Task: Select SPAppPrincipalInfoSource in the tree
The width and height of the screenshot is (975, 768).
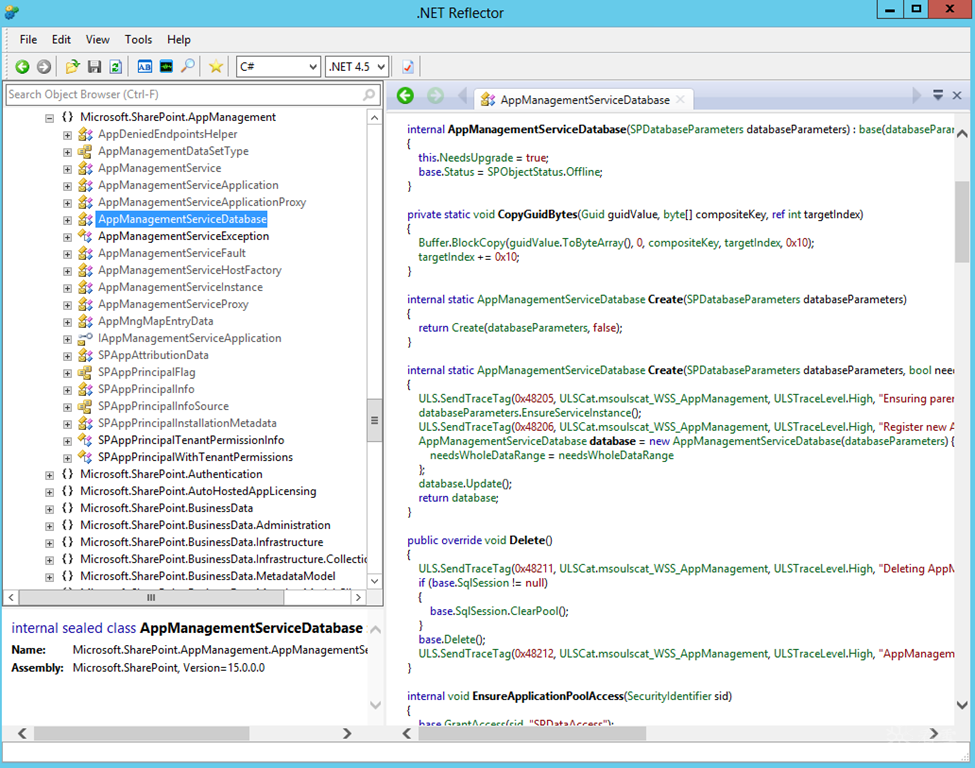Action: (164, 406)
